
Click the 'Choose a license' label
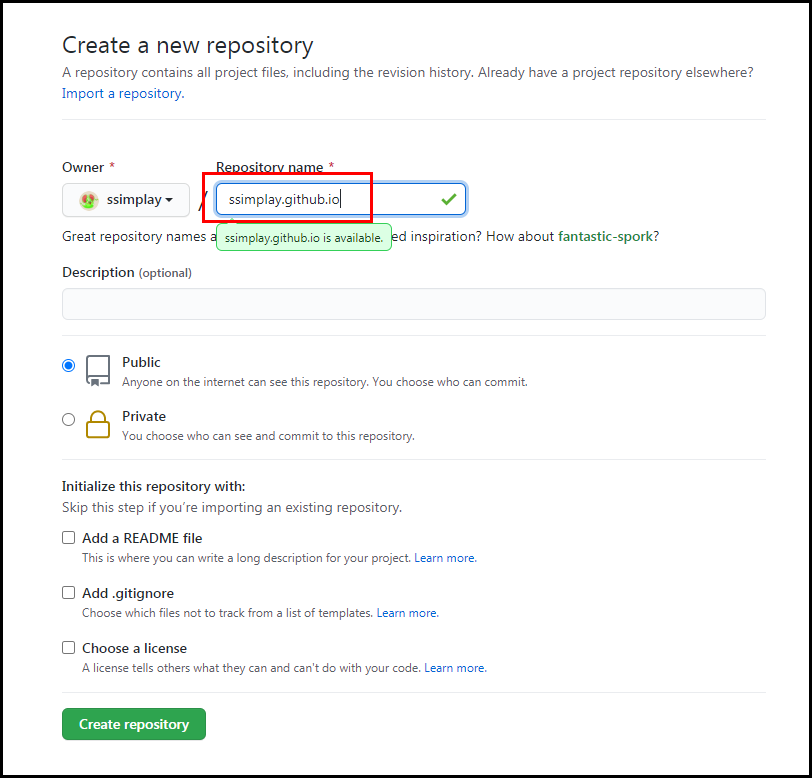point(135,649)
